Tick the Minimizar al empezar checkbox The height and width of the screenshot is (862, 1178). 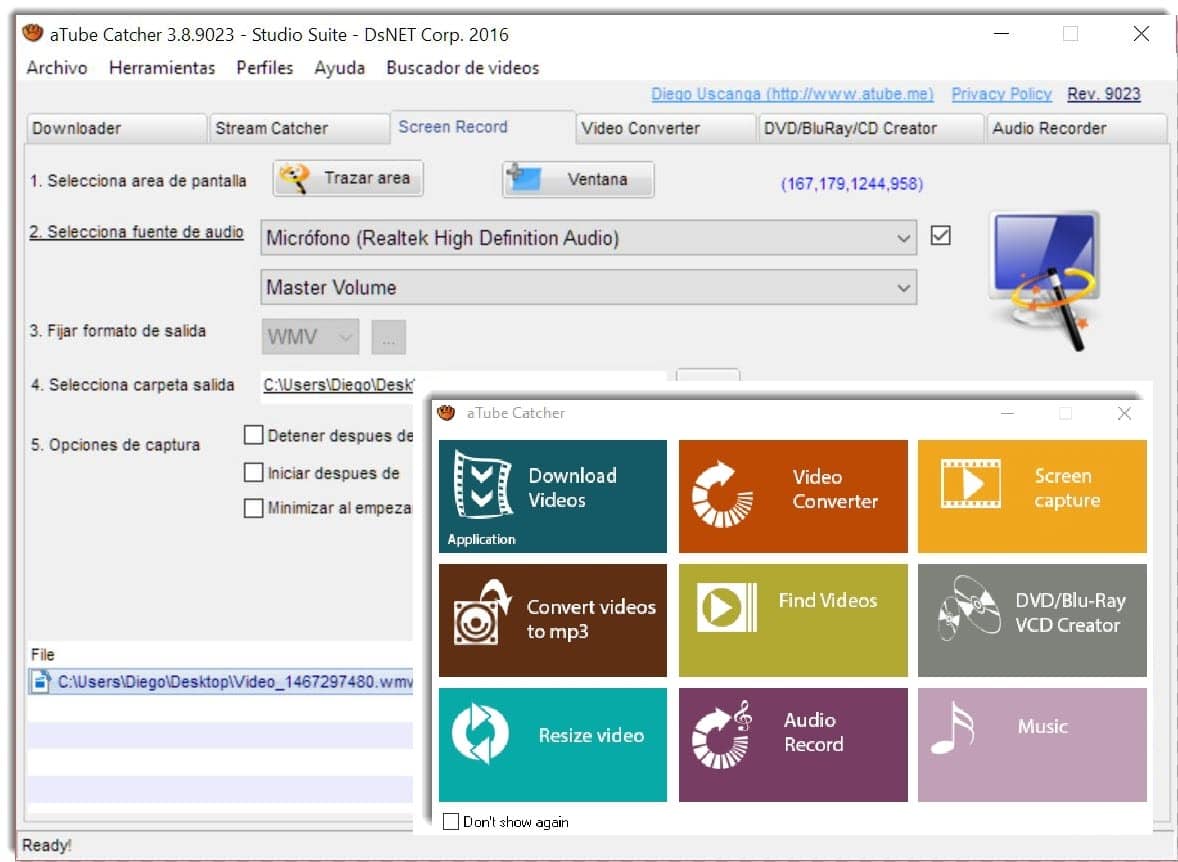click(x=254, y=508)
